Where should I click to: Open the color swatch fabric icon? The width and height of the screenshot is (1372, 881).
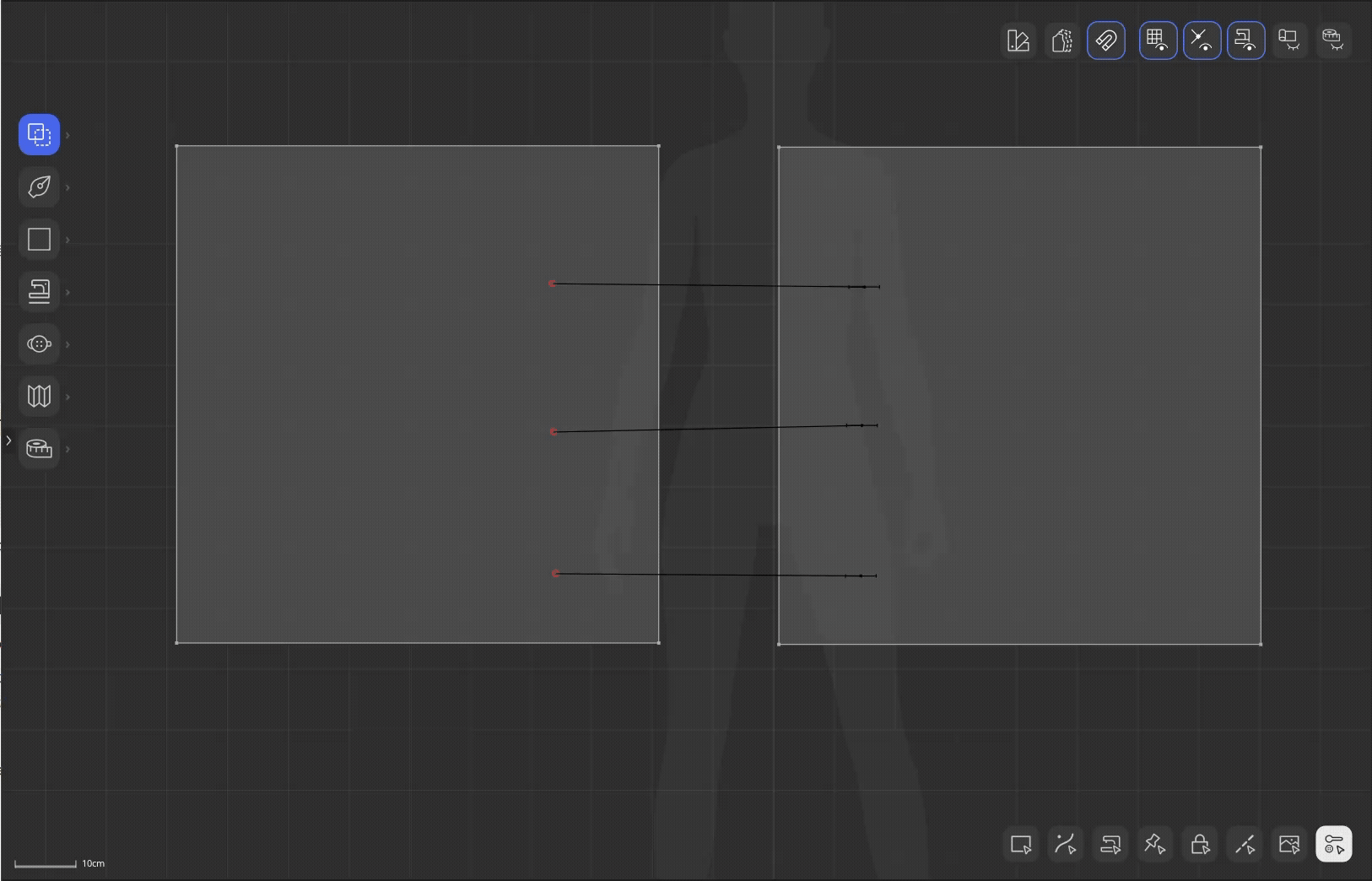[x=1018, y=41]
